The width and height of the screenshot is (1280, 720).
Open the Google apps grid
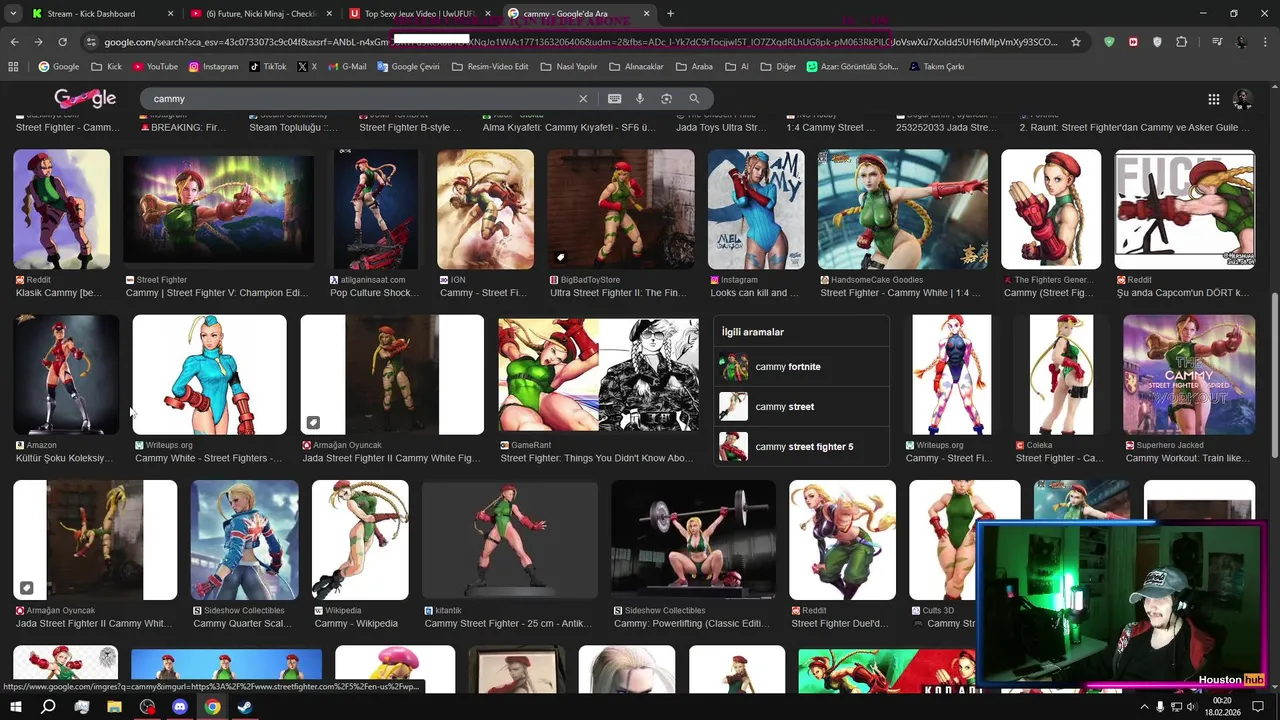[1213, 99]
